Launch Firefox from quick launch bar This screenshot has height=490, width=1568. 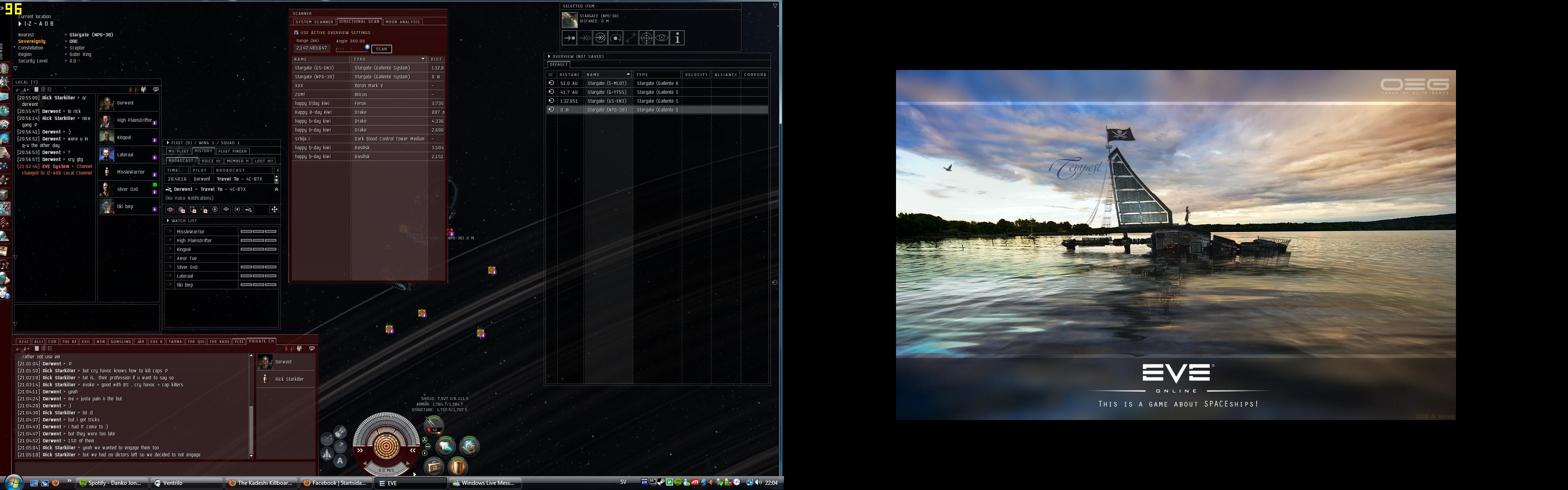[x=56, y=483]
